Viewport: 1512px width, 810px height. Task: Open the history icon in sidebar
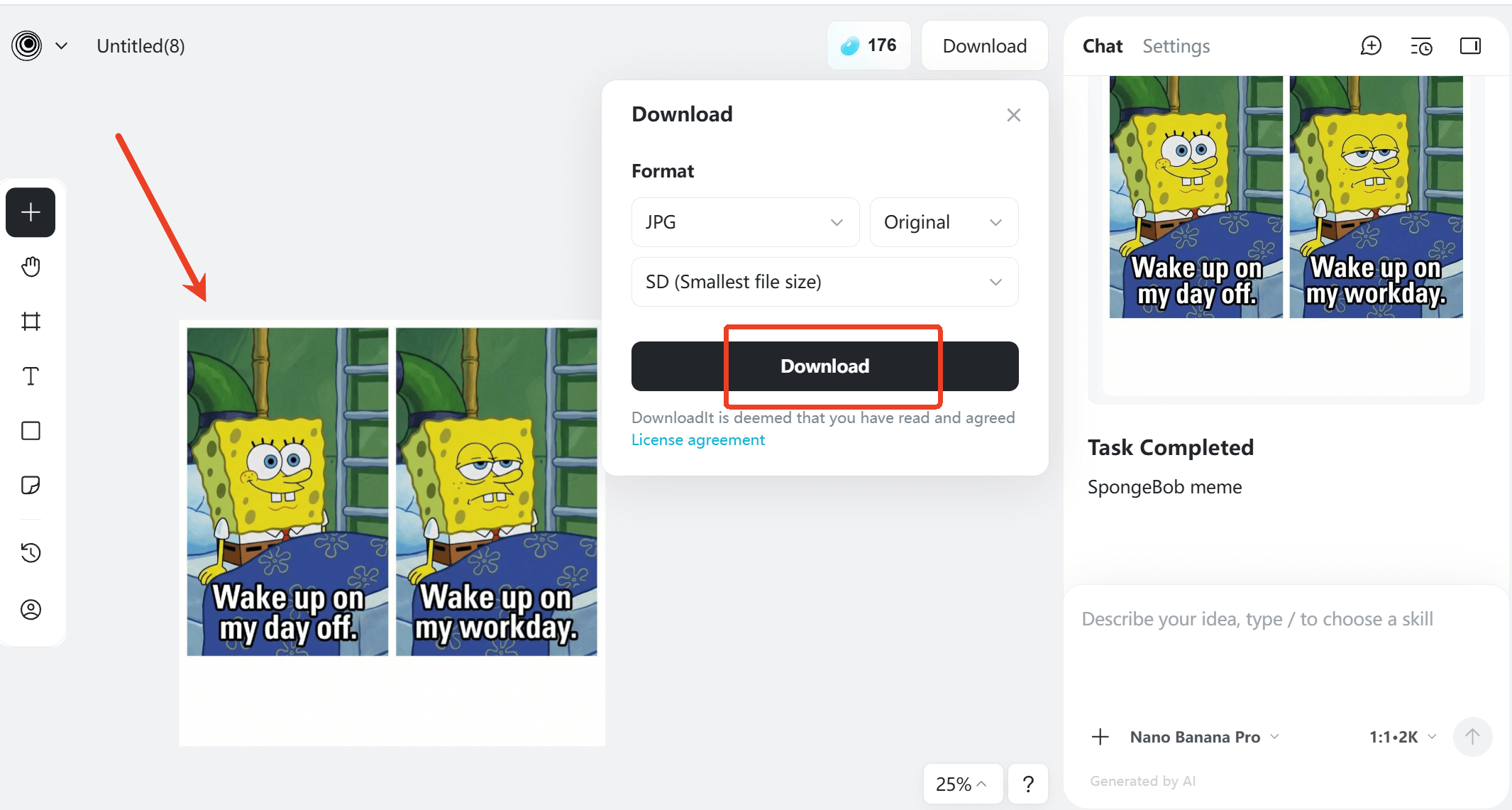pos(31,552)
